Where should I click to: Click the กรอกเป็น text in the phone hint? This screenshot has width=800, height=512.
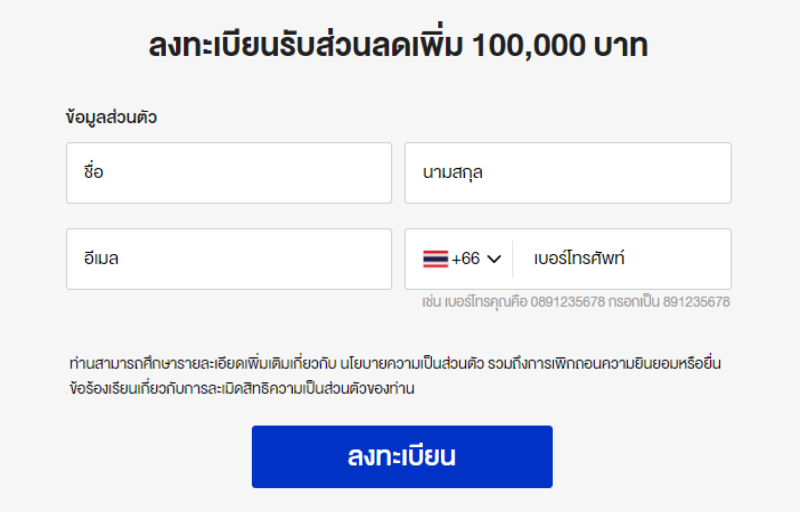pos(634,302)
